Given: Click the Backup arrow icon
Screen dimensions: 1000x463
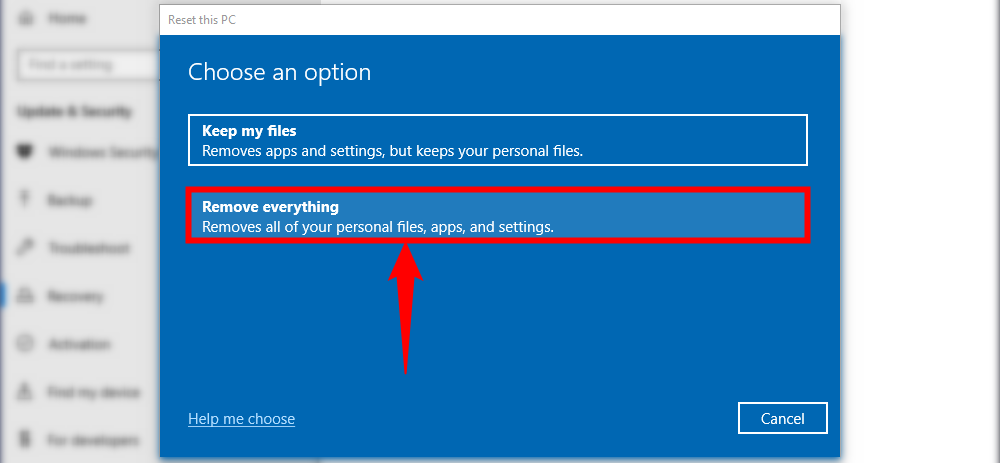Looking at the screenshot, I should pyautogui.click(x=24, y=201).
